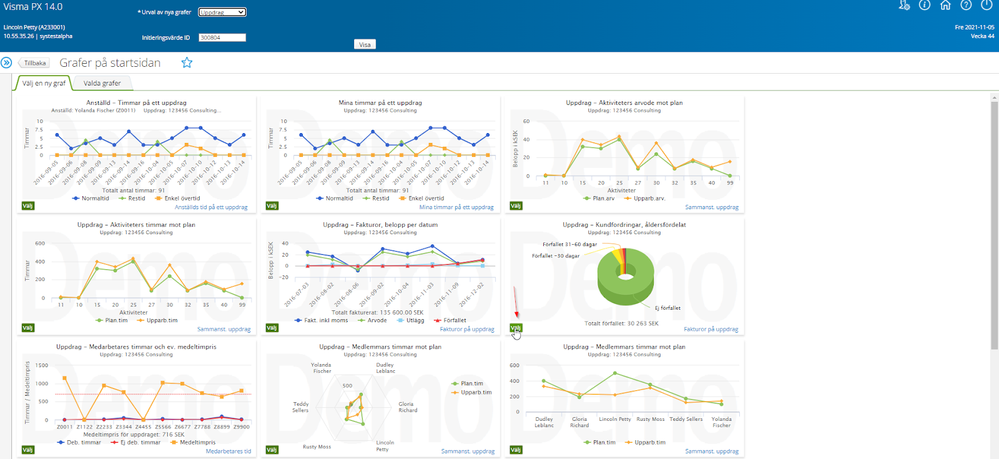Open Fakturor på uppdrag link under Fakturor chart
Image resolution: width=999 pixels, height=459 pixels.
pyautogui.click(x=467, y=329)
